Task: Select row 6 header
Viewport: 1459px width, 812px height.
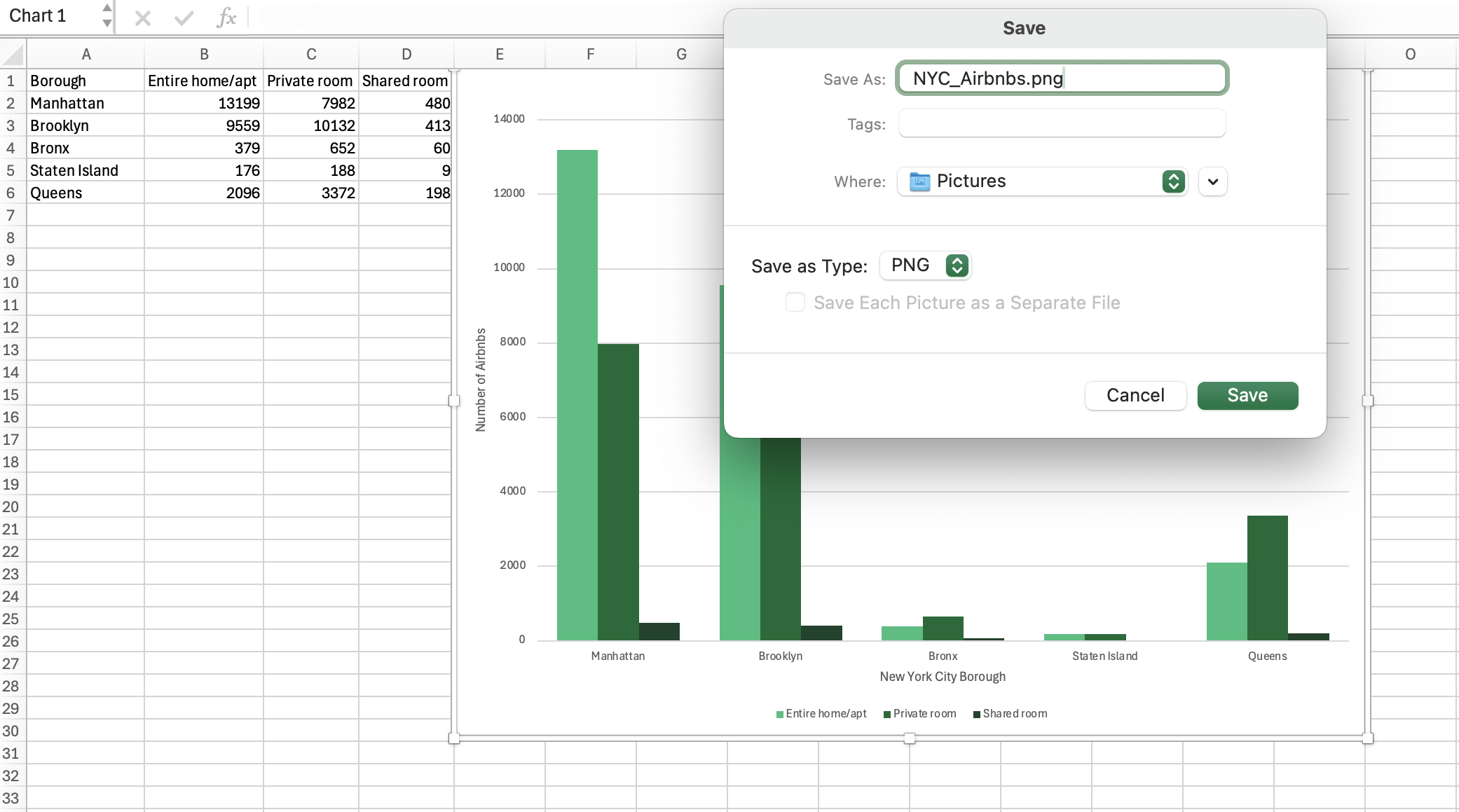Action: [x=11, y=193]
